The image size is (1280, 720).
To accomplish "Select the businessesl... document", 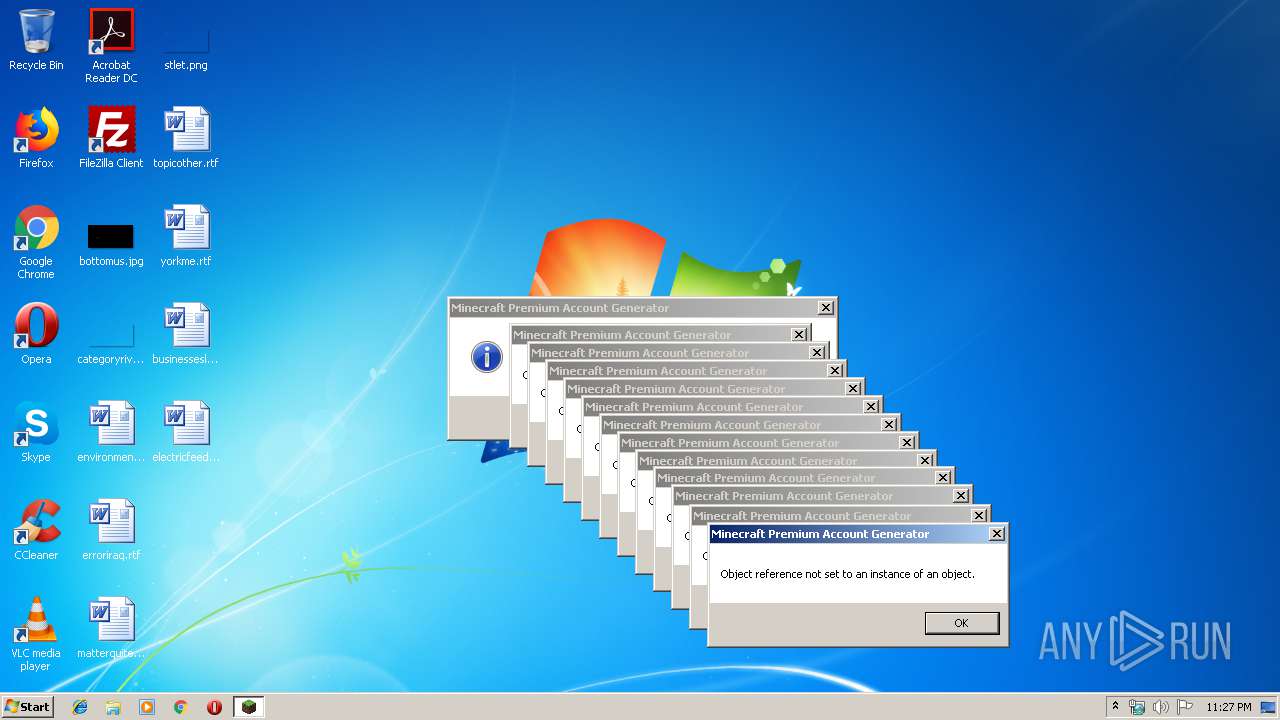I will point(186,334).
